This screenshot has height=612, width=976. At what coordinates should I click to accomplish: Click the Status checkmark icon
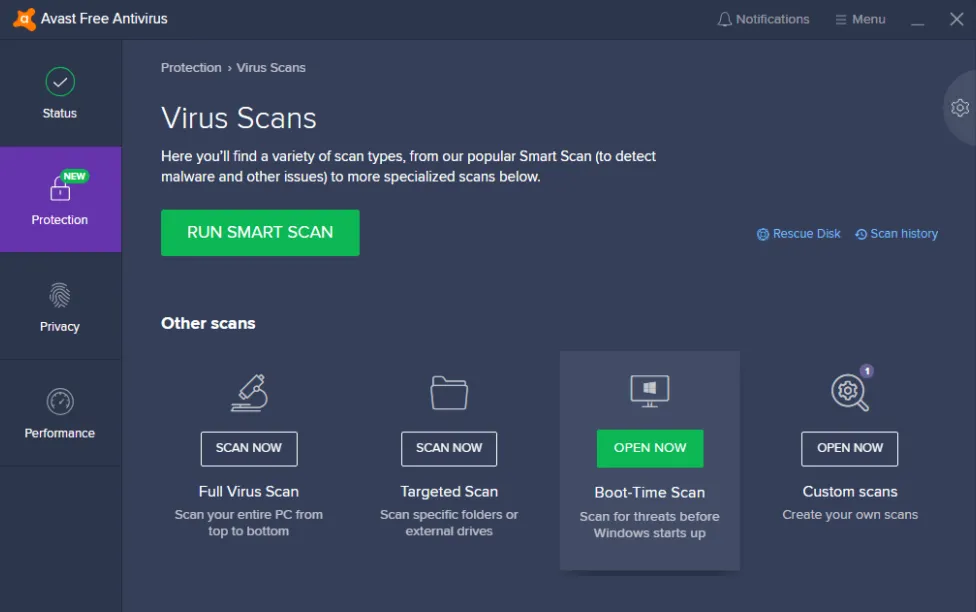[60, 82]
